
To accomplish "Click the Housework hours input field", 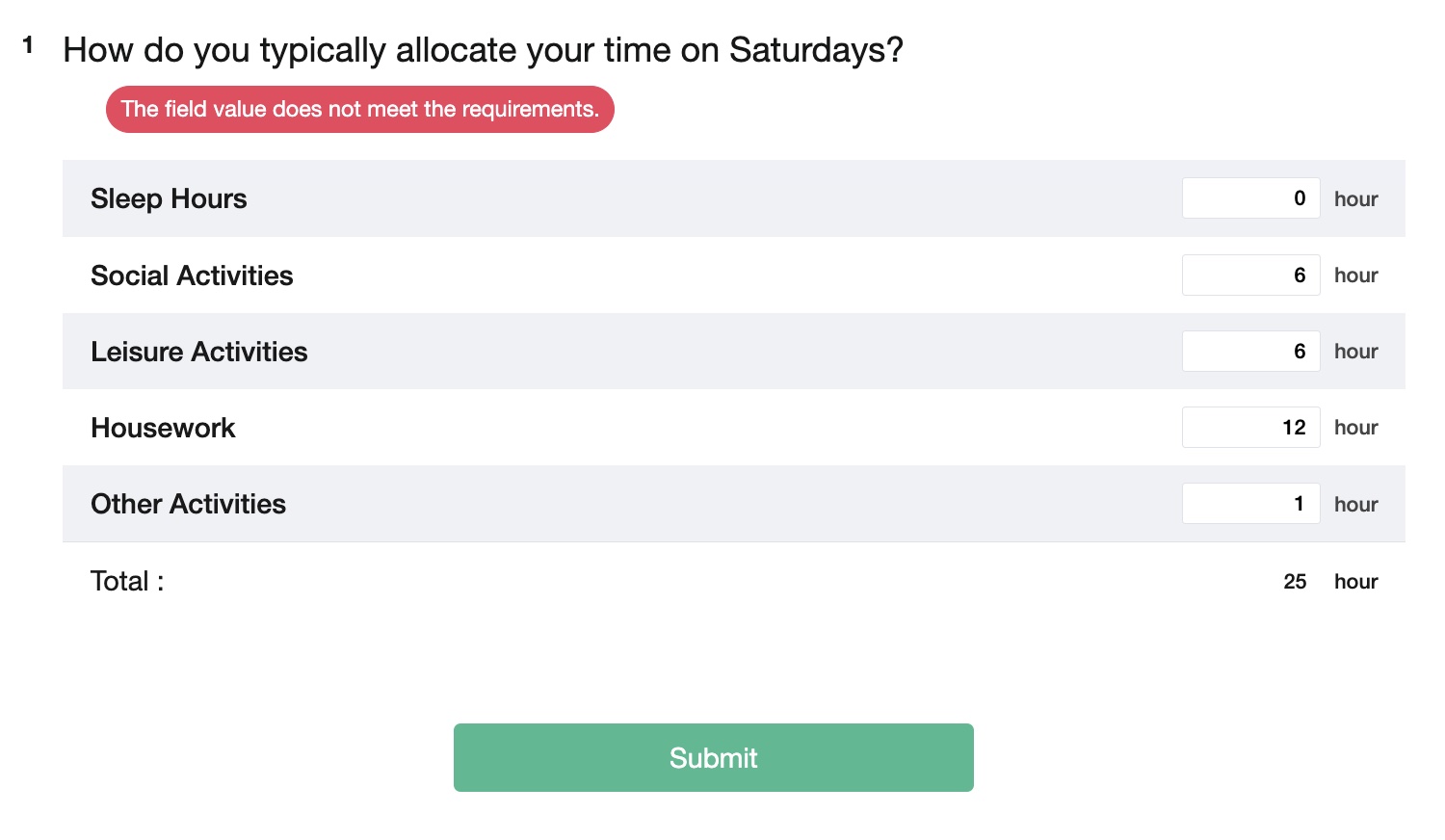I will point(1250,427).
